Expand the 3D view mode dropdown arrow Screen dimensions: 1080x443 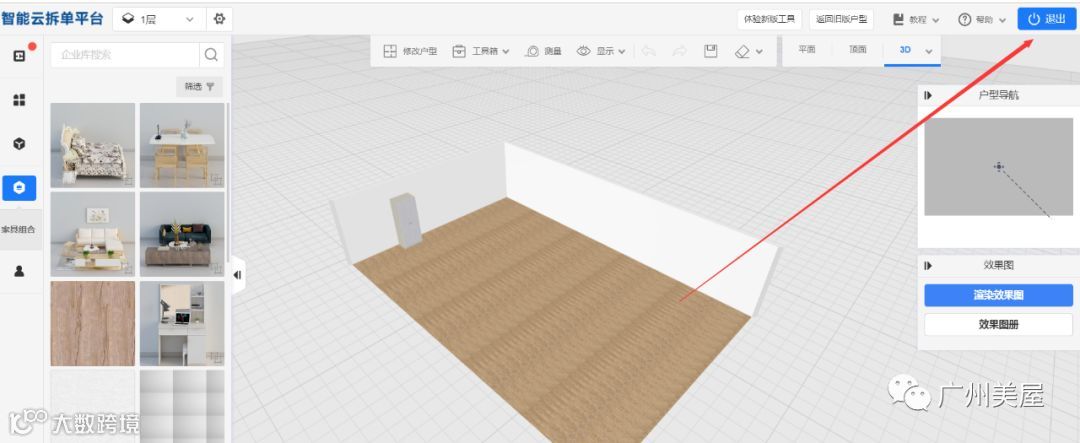point(928,51)
